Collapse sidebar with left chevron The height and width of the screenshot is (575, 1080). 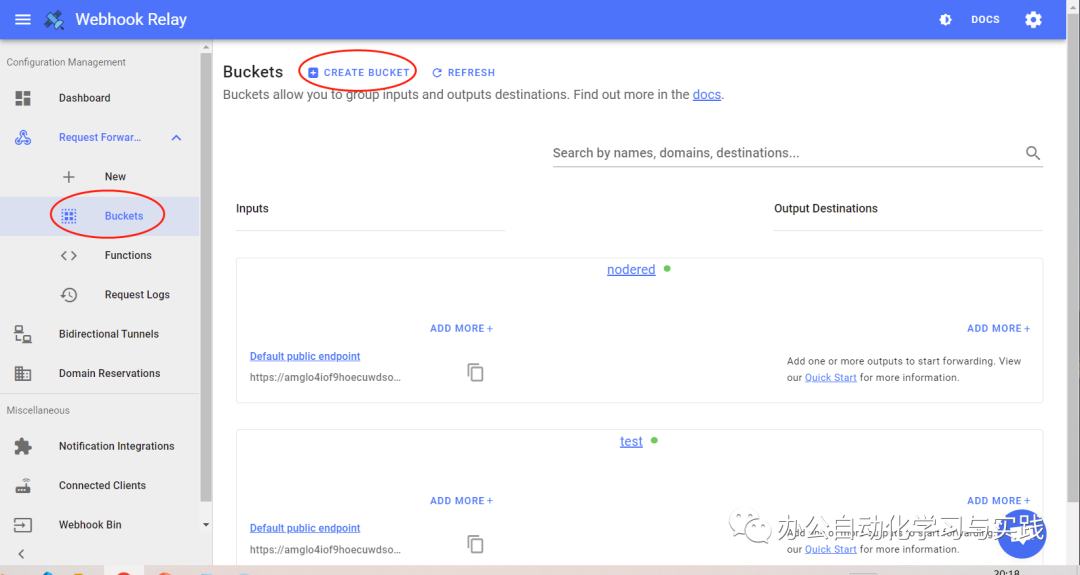pos(21,554)
